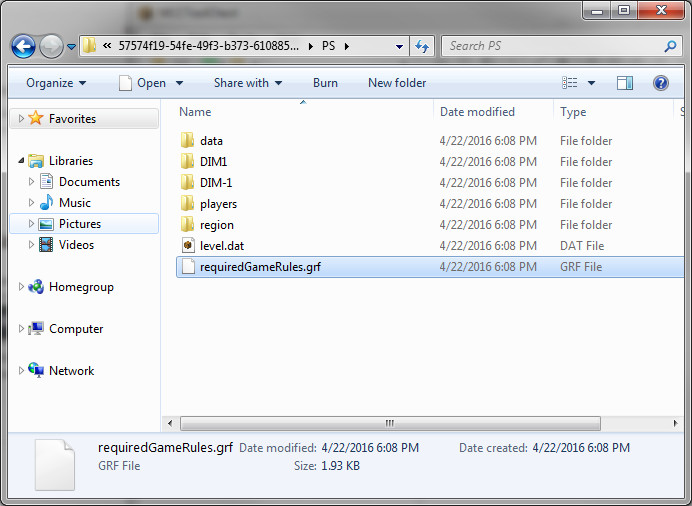Viewport: 692px width, 506px height.
Task: Select the Music library
Action: click(75, 202)
